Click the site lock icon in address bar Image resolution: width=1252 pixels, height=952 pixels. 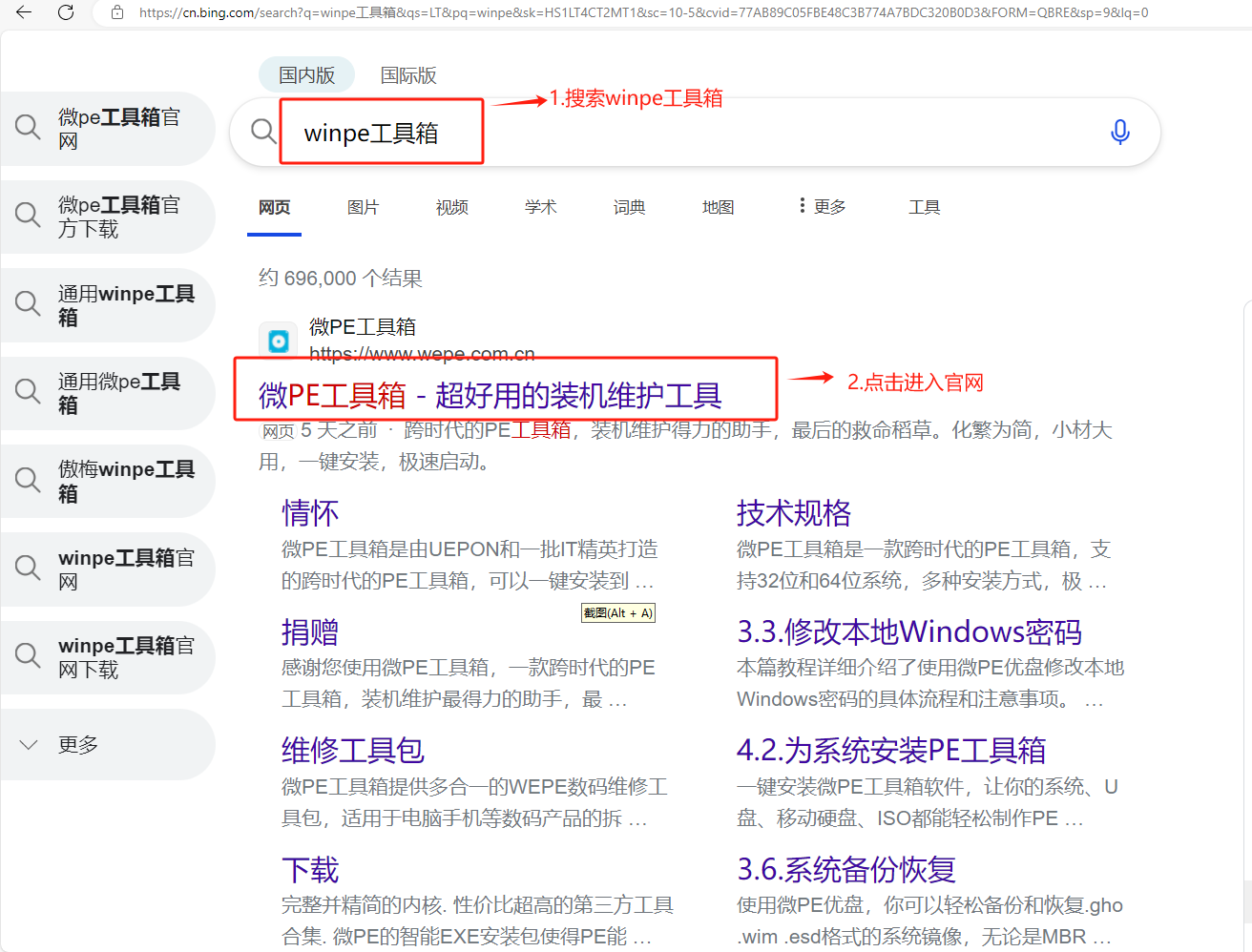pyautogui.click(x=117, y=12)
